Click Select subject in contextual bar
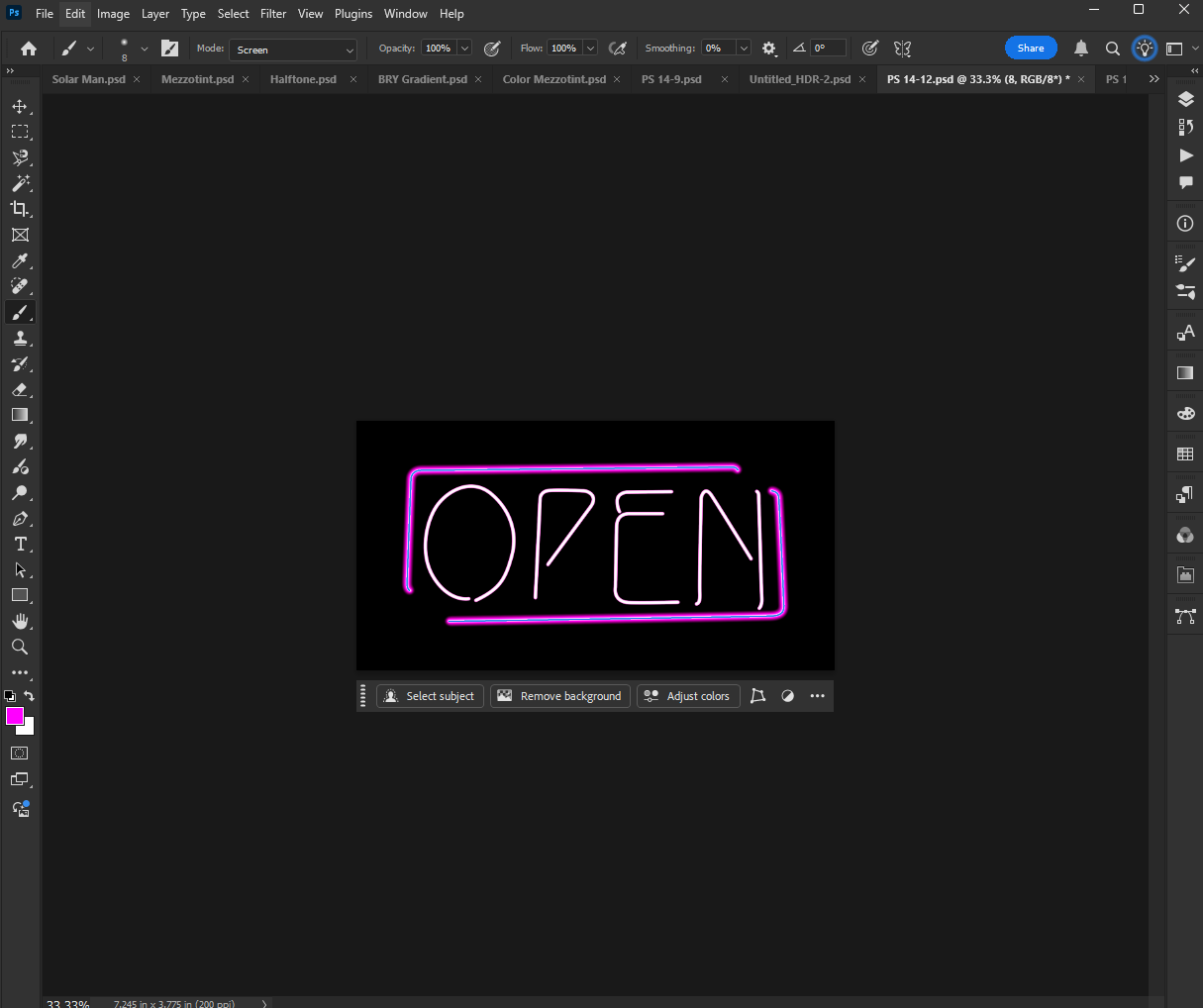1203x1008 pixels. click(430, 696)
